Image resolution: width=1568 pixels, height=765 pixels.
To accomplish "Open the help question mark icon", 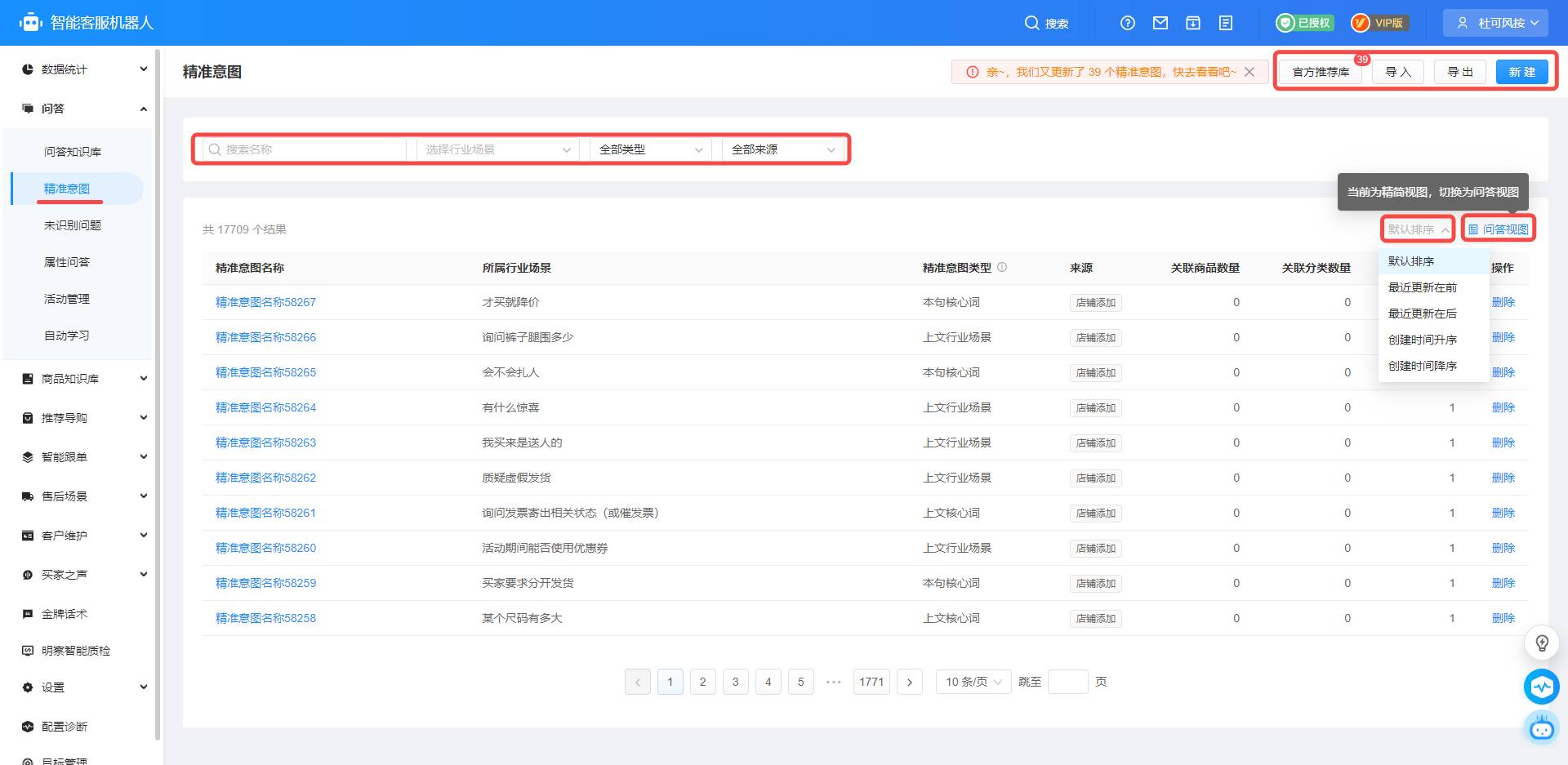I will pyautogui.click(x=1128, y=23).
